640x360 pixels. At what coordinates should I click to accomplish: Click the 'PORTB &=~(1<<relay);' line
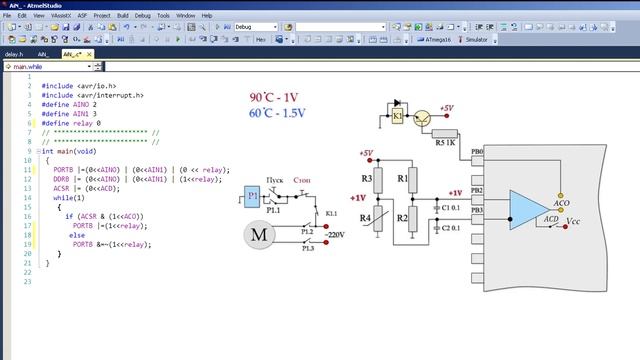112,244
